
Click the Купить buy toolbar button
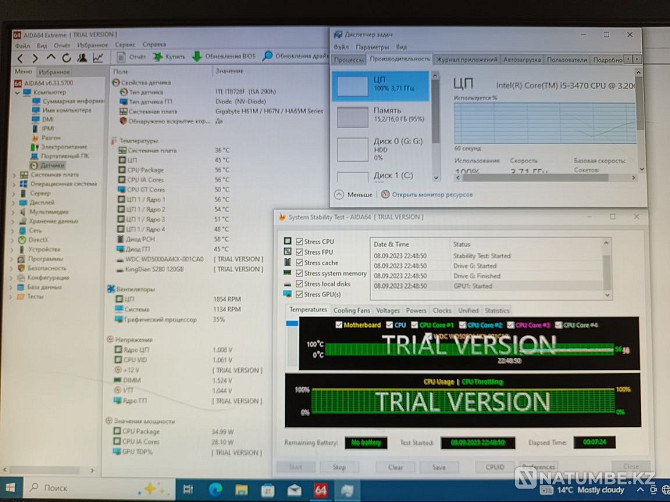coord(169,57)
